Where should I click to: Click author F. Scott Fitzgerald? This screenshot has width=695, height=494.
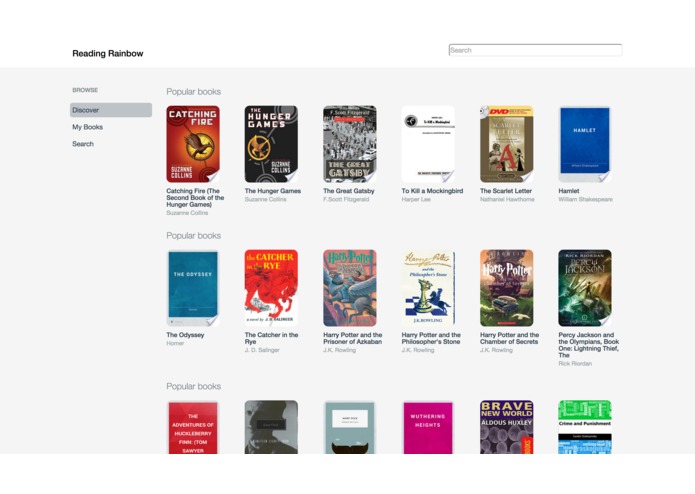coord(346,199)
